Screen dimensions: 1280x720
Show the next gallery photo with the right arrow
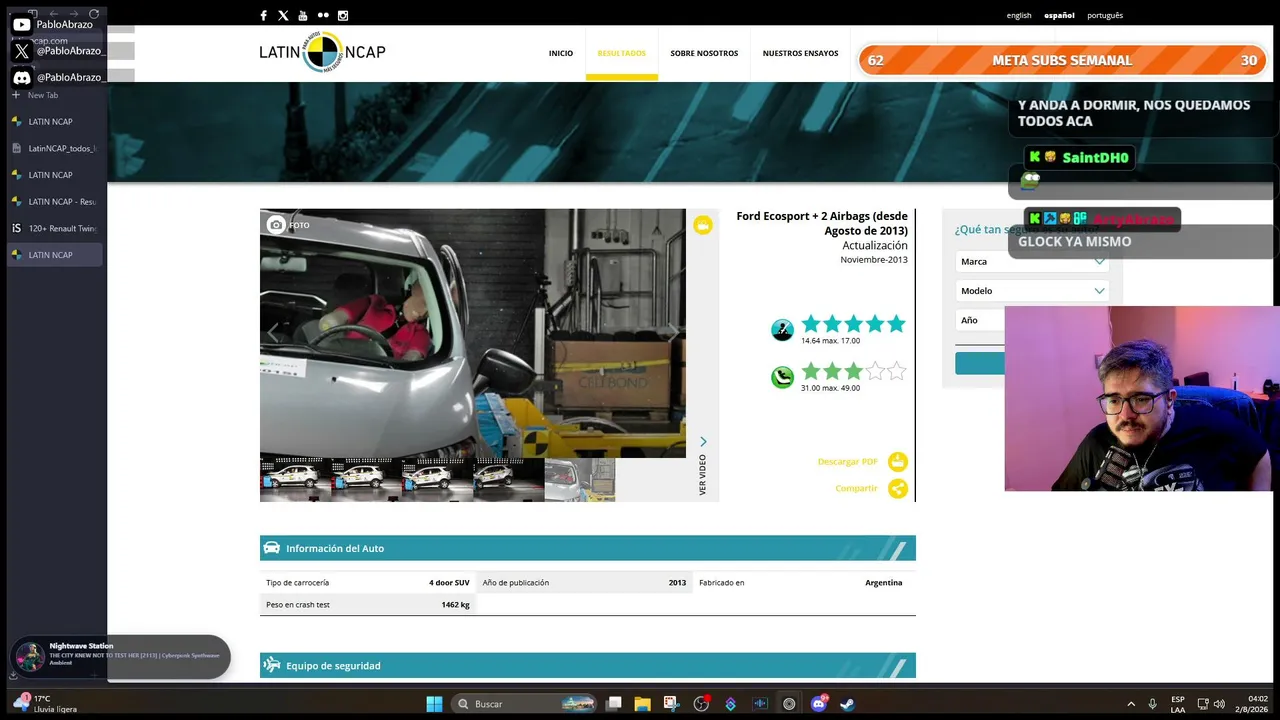(674, 333)
